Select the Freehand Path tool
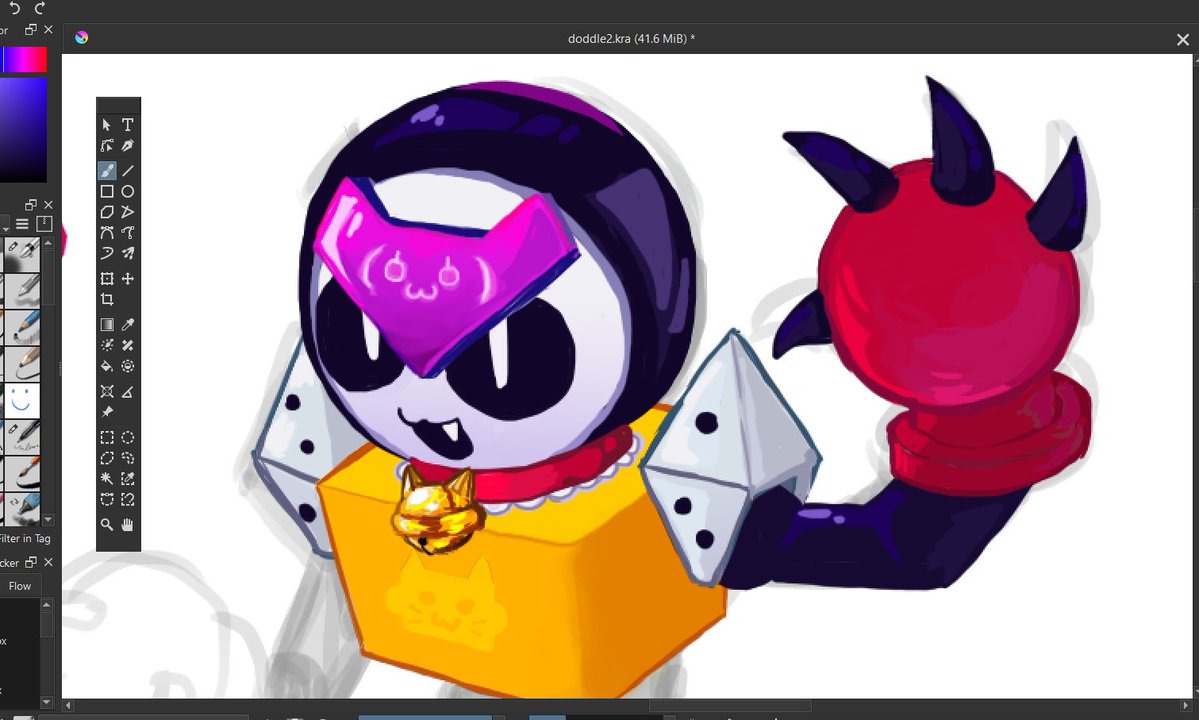Image resolution: width=1199 pixels, height=720 pixels. coord(128,232)
